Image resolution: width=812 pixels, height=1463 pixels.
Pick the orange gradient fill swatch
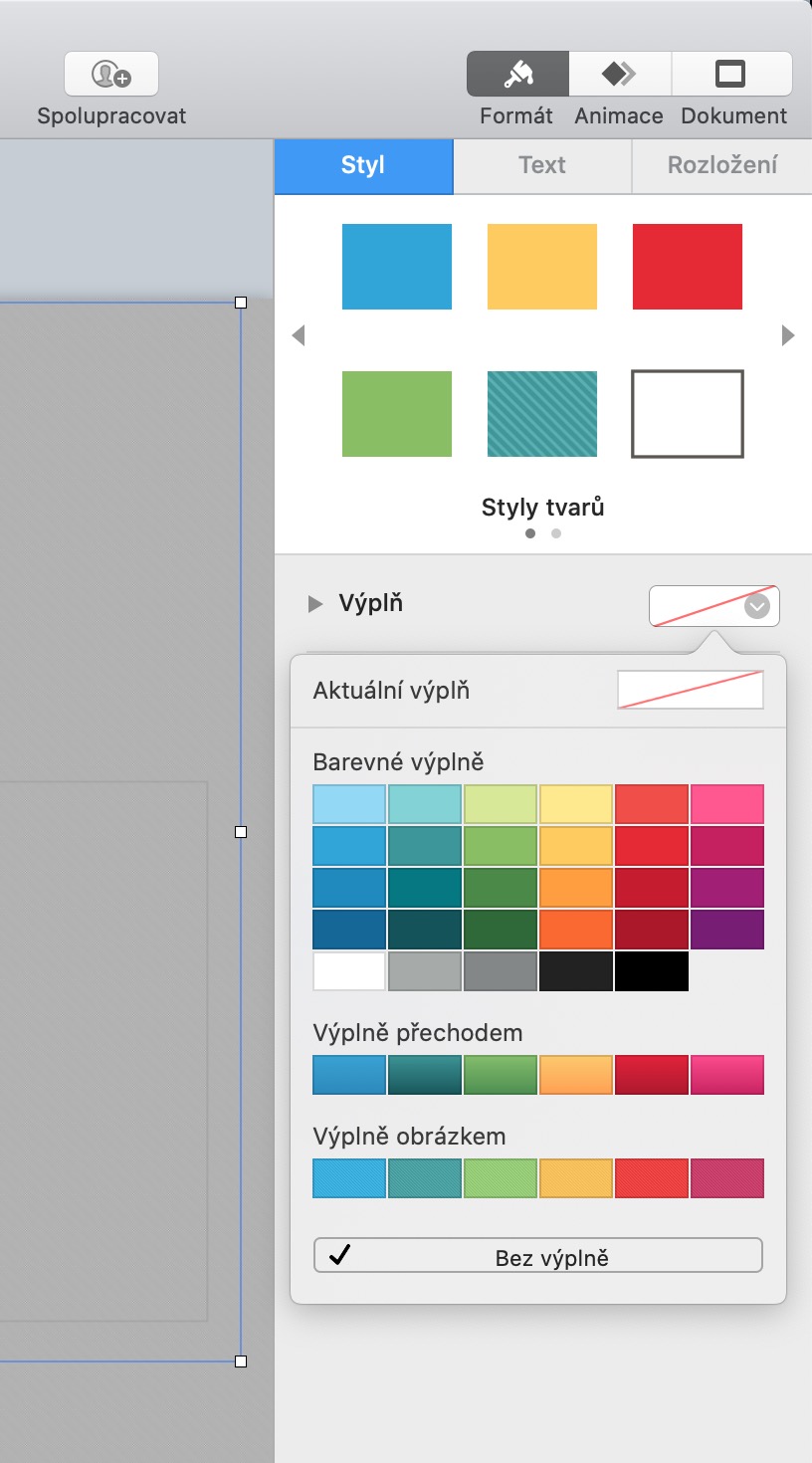pos(576,1075)
